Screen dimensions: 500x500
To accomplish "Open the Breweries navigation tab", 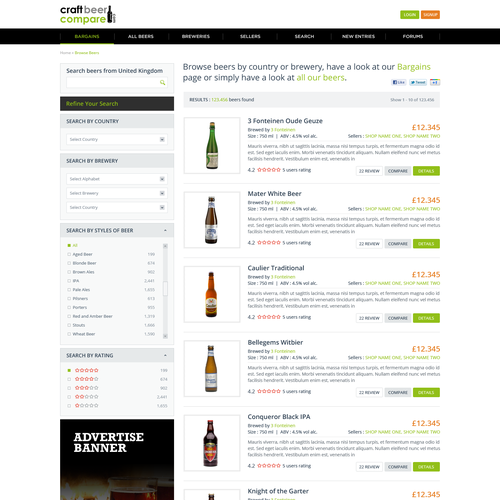I will [x=196, y=36].
